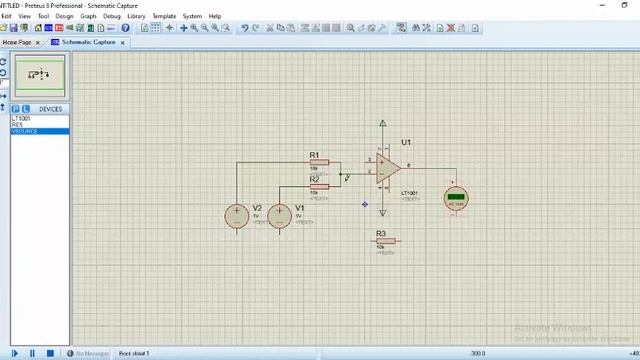Screen dimensions: 640x360
Task: Open the Design menu
Action: [x=64, y=16]
